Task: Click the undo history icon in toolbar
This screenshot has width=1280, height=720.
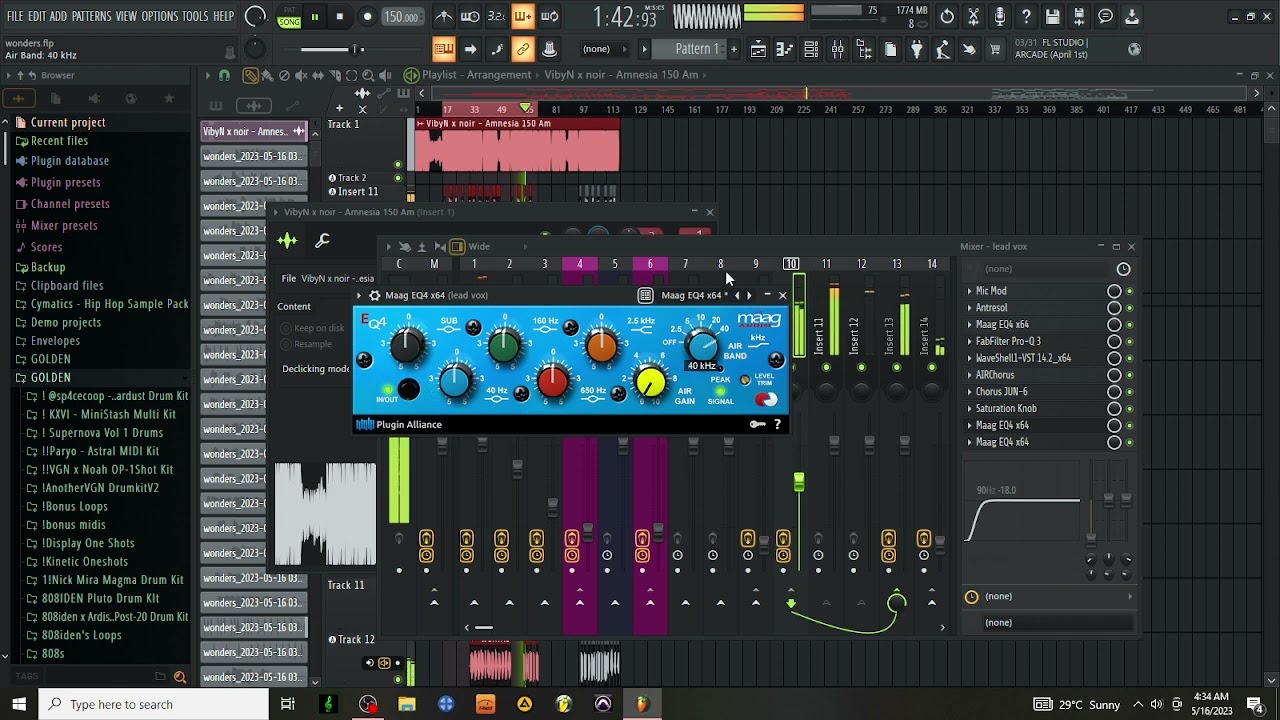Action: (947, 16)
